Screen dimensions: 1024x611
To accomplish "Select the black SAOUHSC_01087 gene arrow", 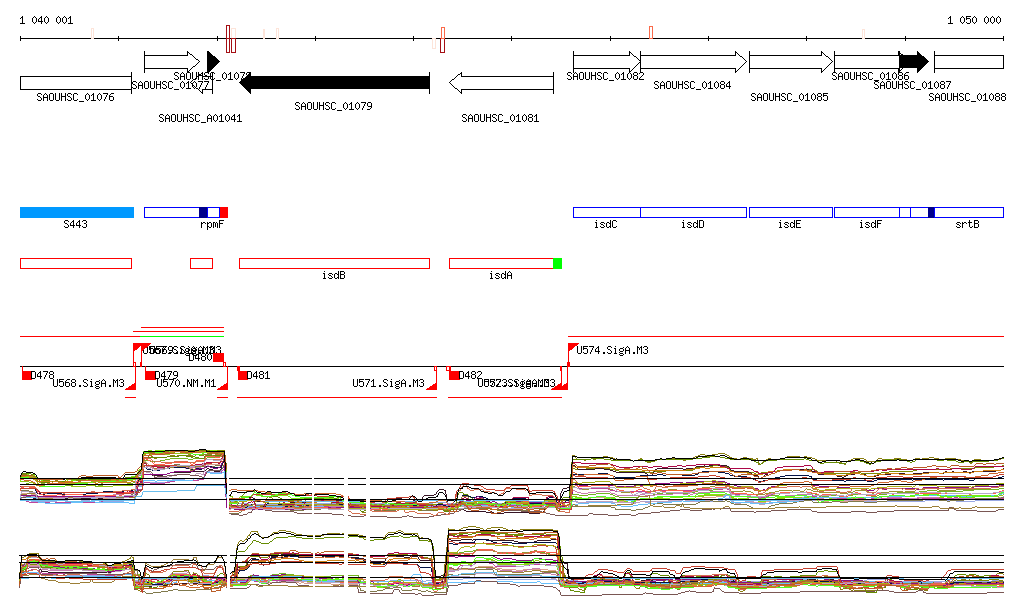I will pyautogui.click(x=914, y=62).
